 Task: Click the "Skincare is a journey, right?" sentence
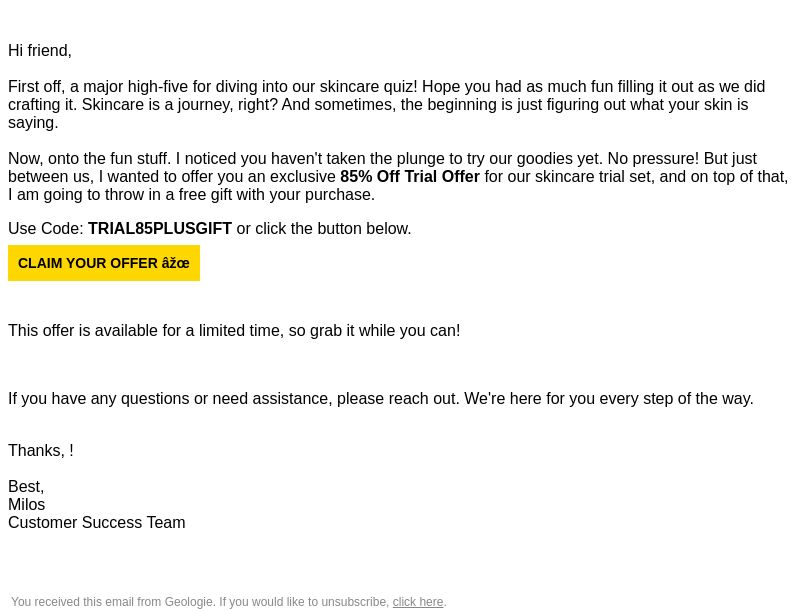tap(180, 104)
